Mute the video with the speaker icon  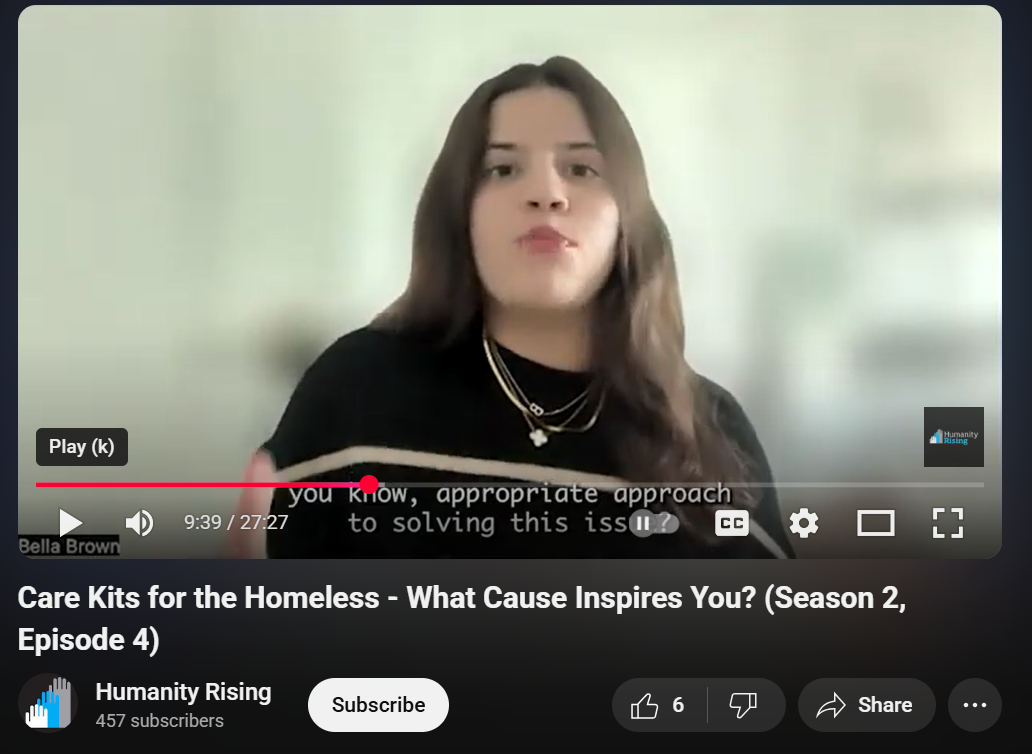pyautogui.click(x=140, y=523)
